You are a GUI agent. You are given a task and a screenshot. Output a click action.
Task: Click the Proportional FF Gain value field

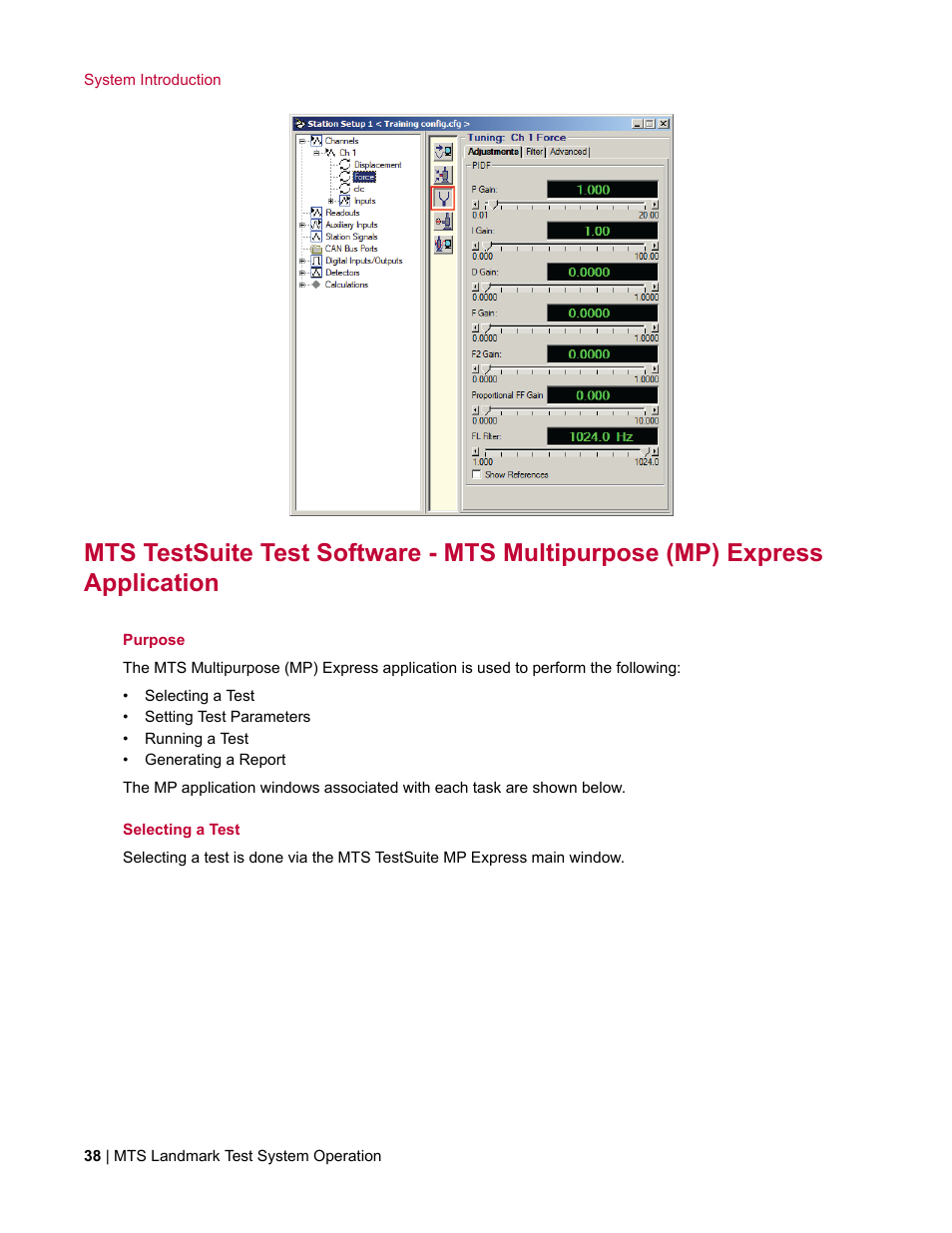(x=602, y=395)
